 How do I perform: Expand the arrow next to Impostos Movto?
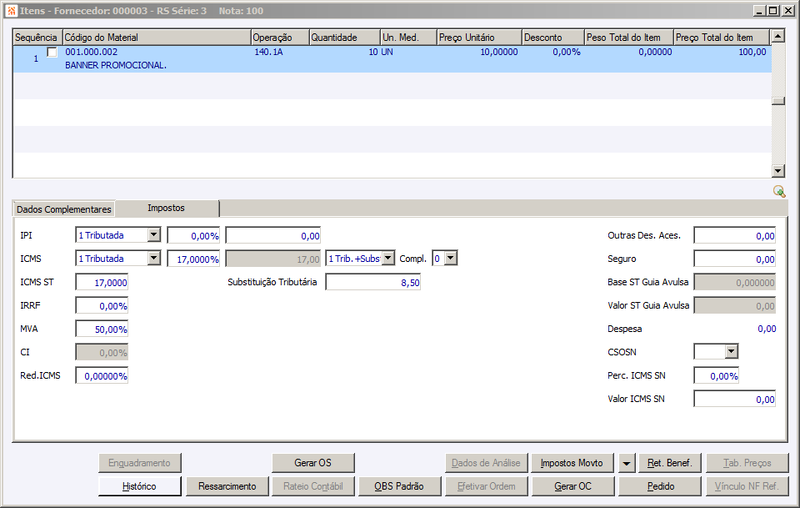(626, 463)
